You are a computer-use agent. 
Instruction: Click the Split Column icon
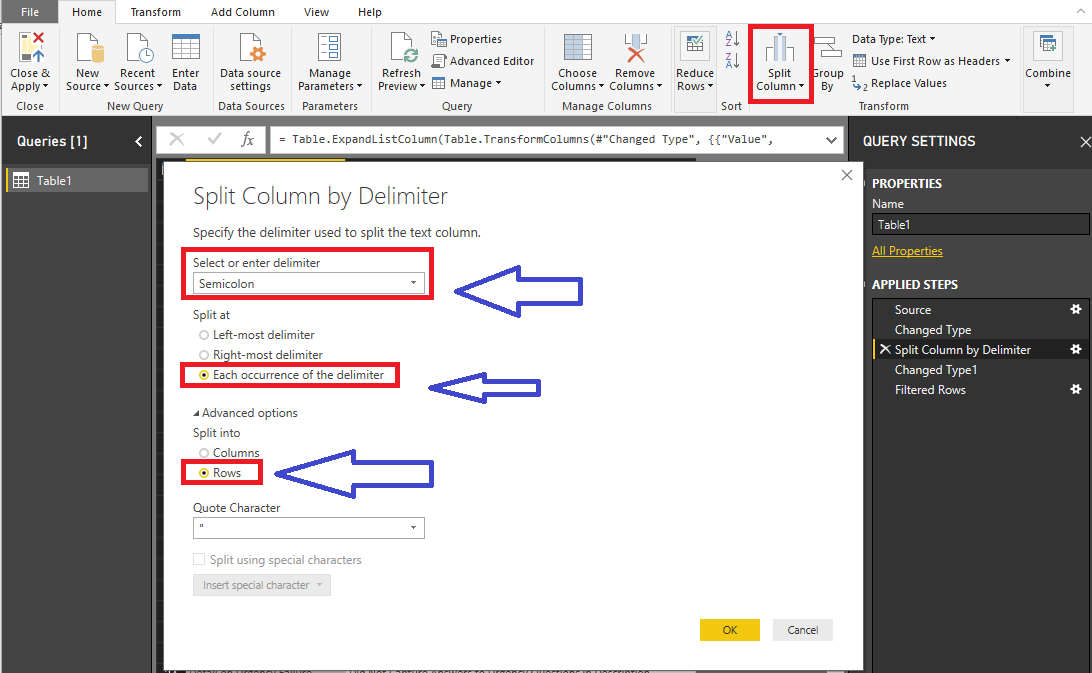click(780, 49)
